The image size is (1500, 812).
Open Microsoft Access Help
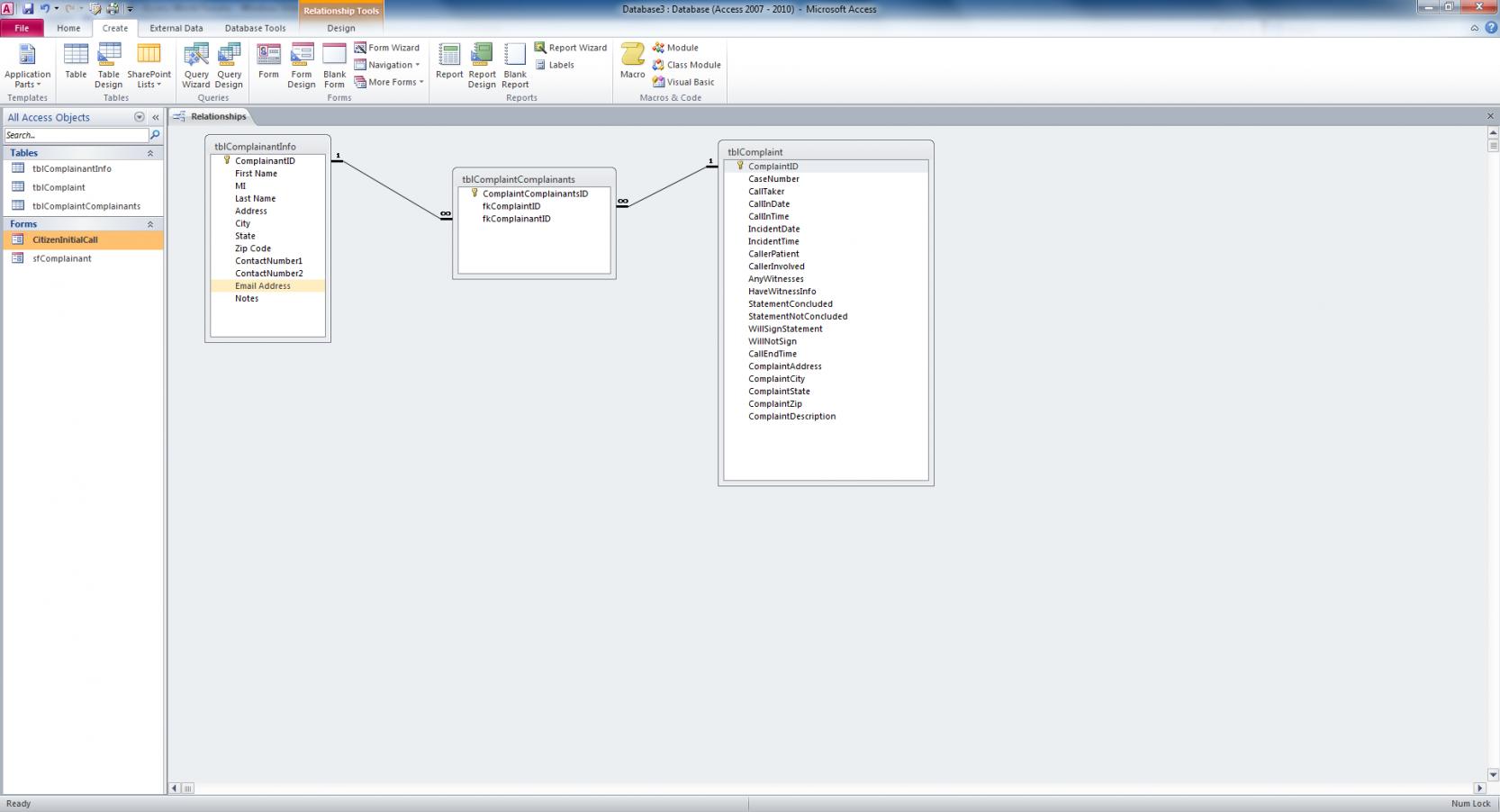coord(1491,28)
